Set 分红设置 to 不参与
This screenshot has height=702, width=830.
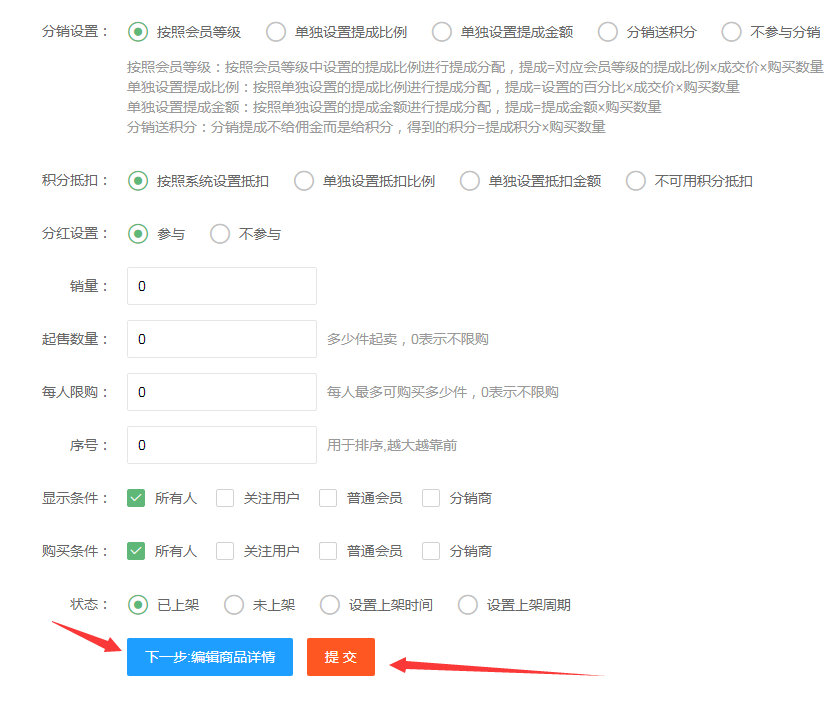(220, 234)
